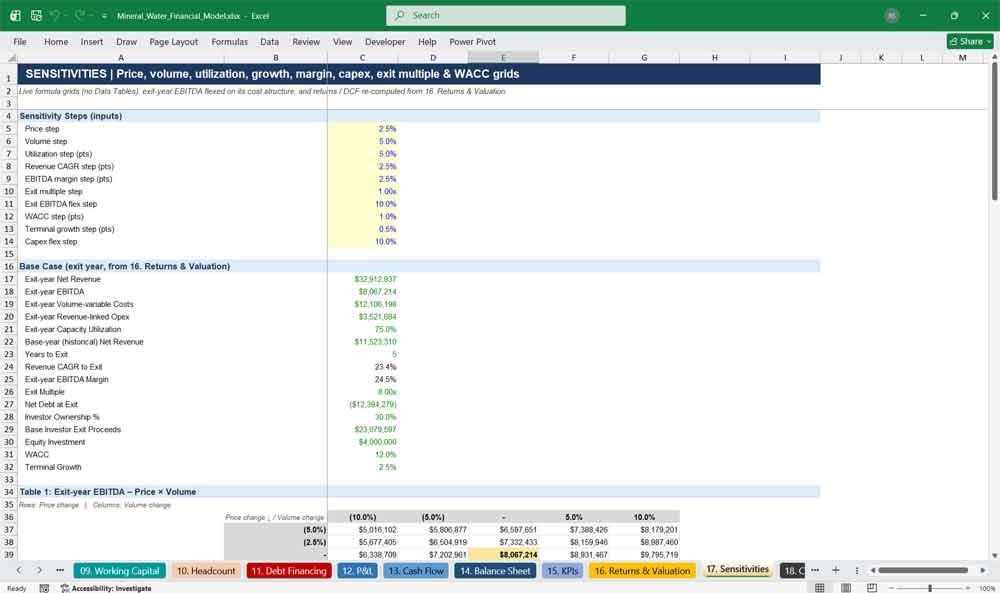Click the next sheet arrow
The height and width of the screenshot is (593, 1000).
point(39,570)
